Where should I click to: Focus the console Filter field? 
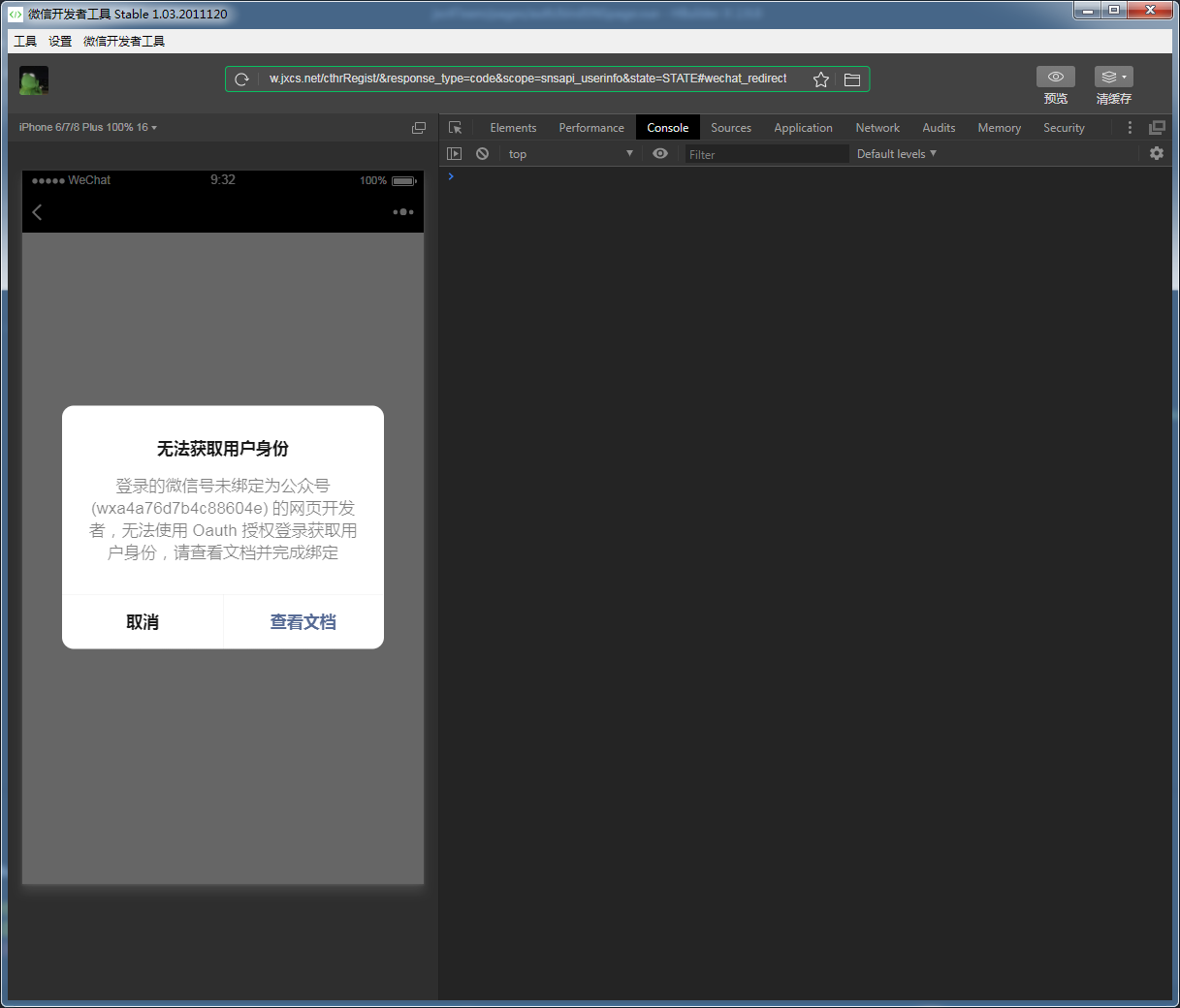pos(766,154)
